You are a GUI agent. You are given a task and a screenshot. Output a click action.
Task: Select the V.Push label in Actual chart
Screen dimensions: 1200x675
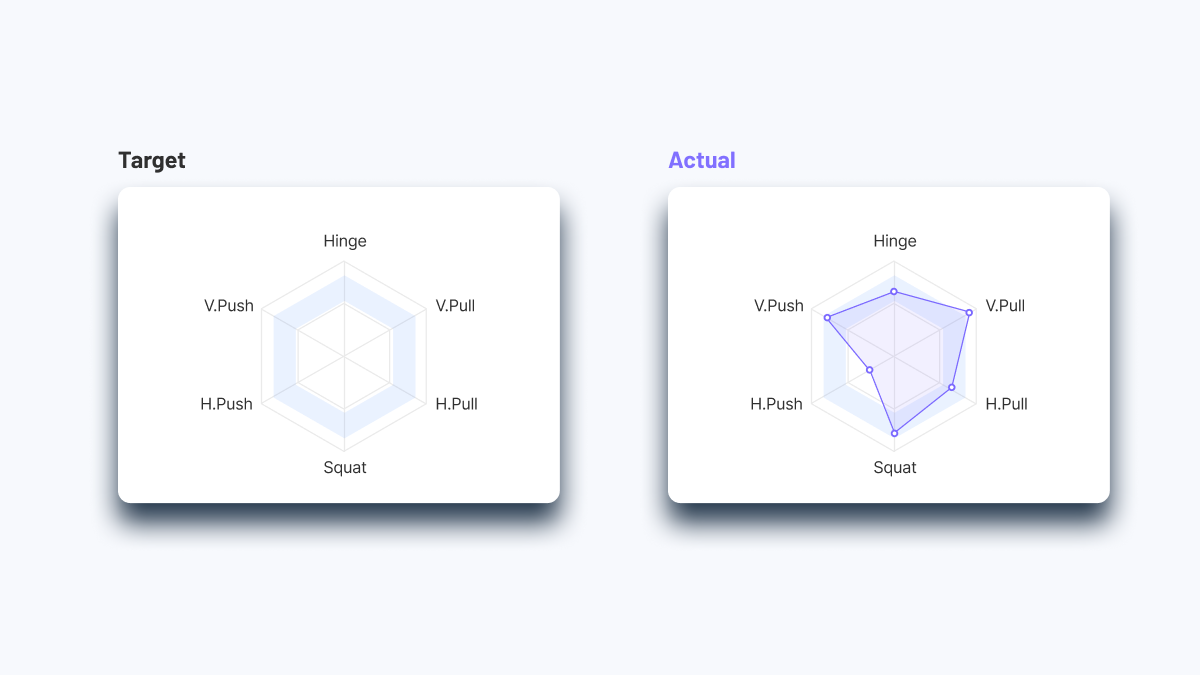pos(779,306)
